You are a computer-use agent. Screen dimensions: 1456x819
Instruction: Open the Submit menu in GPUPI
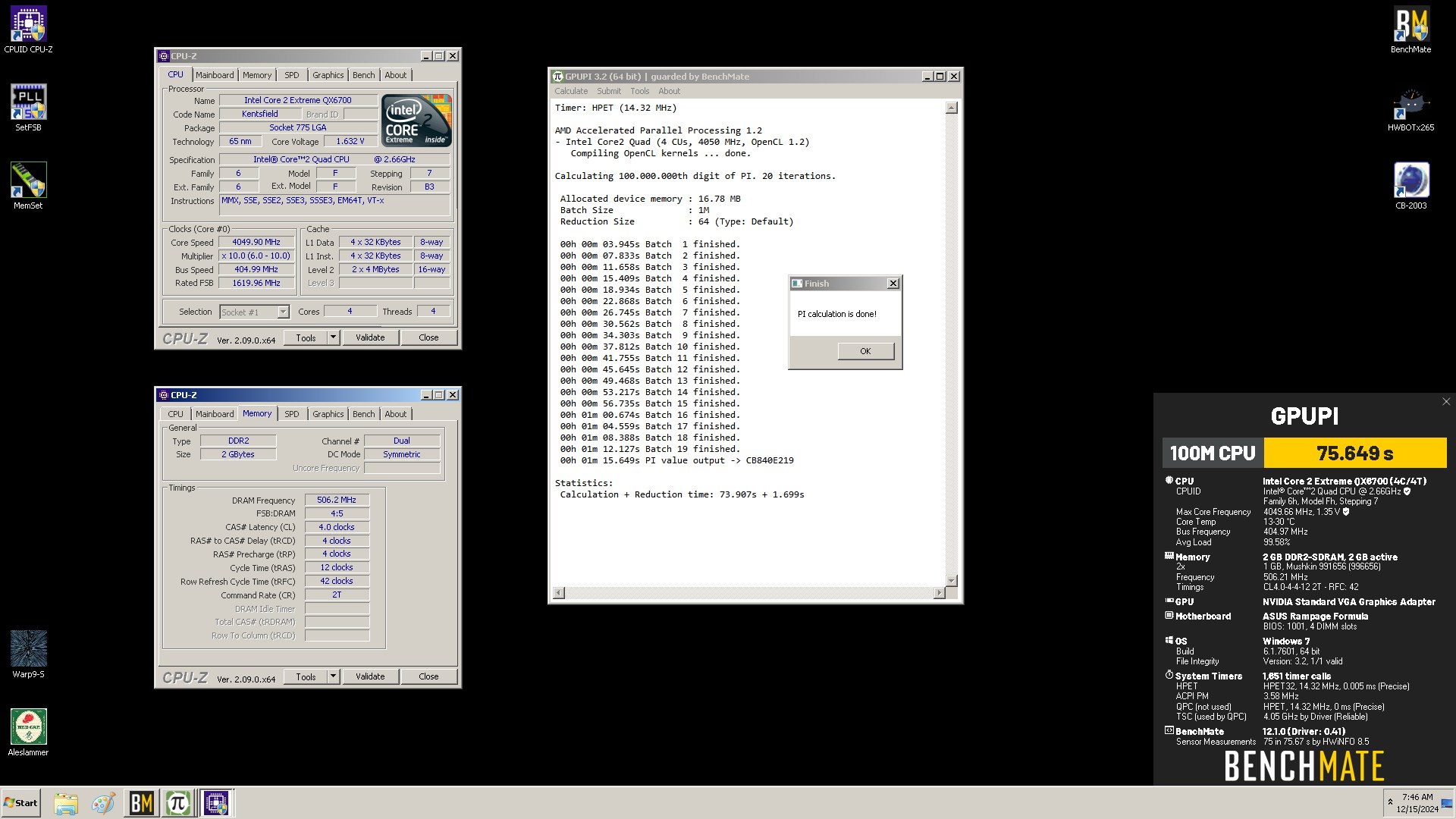click(609, 91)
